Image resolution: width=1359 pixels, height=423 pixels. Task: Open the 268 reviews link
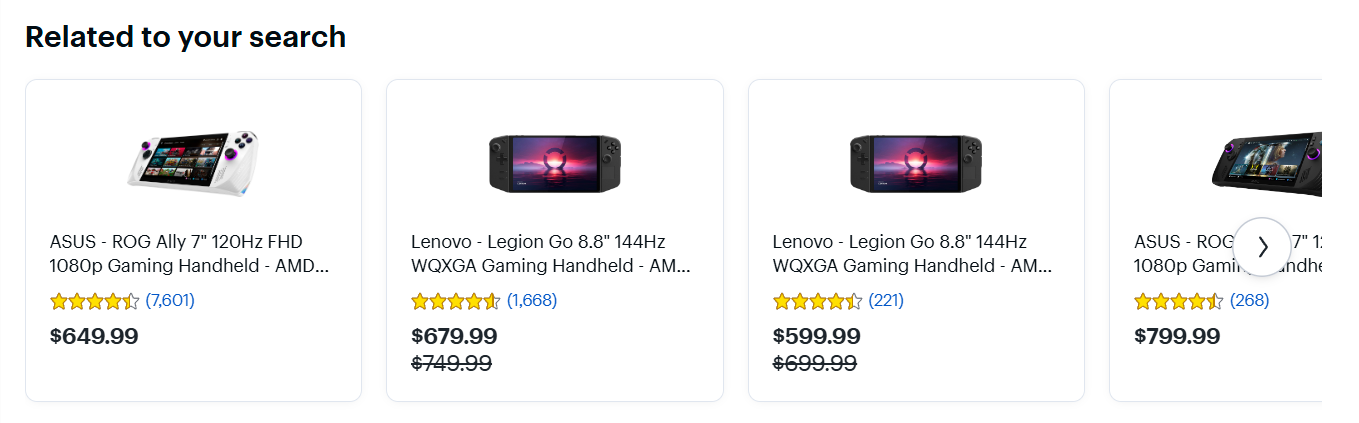[1249, 300]
